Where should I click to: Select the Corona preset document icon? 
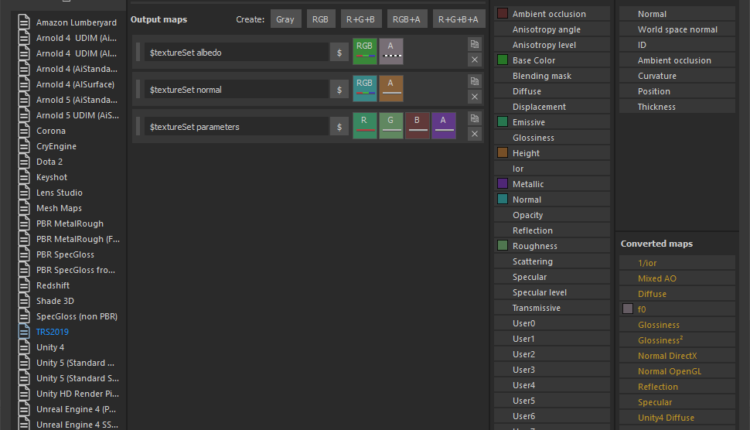click(24, 131)
